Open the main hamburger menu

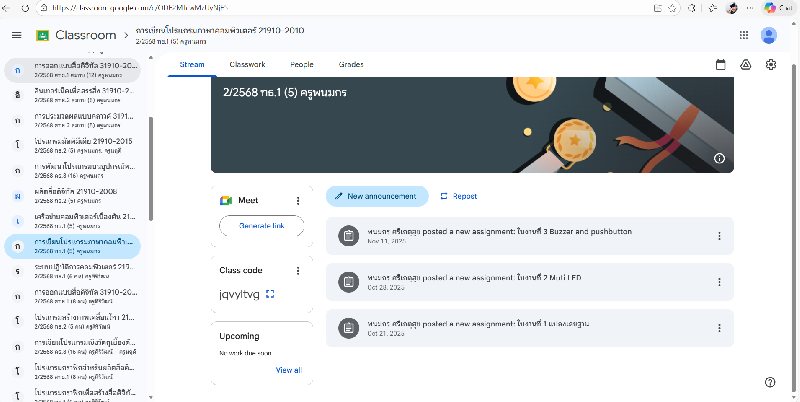point(16,36)
